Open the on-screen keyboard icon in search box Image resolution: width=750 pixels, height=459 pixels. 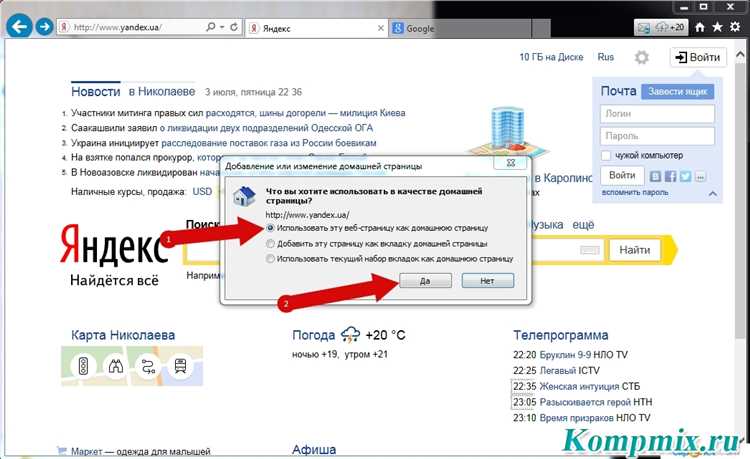click(x=589, y=250)
